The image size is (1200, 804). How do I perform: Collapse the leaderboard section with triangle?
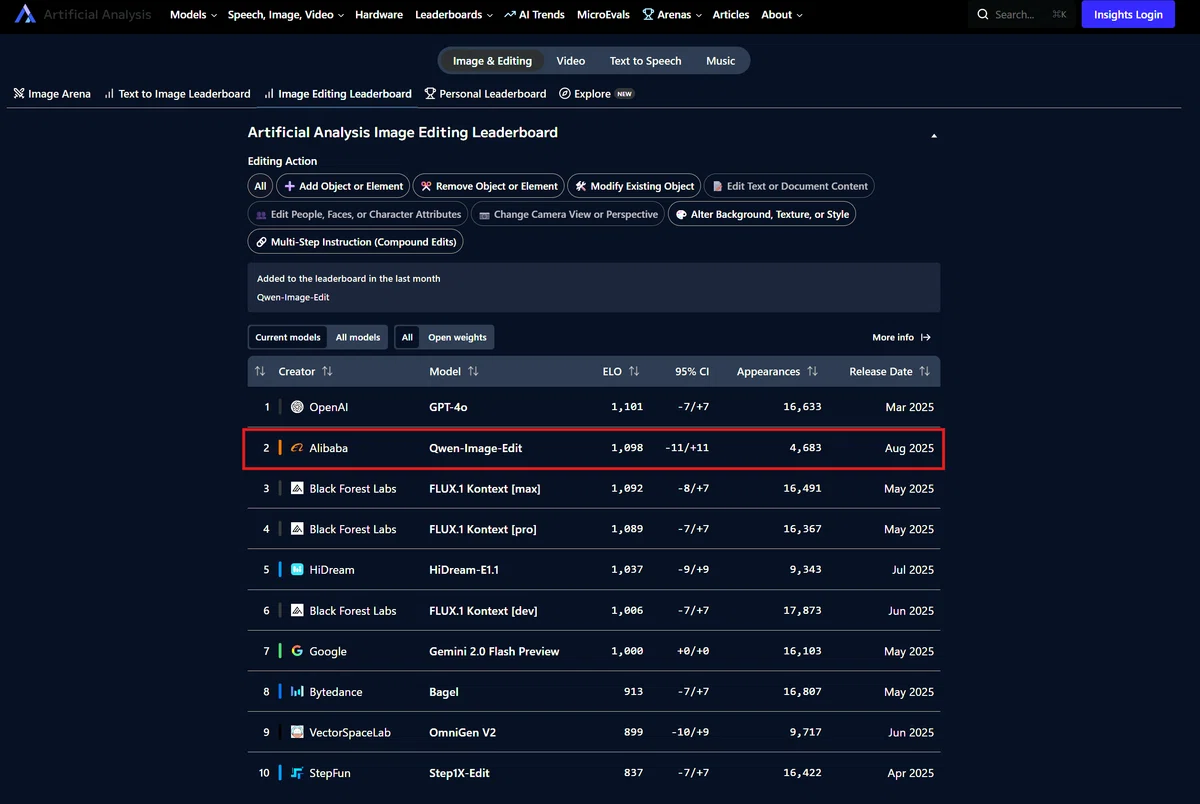(934, 135)
